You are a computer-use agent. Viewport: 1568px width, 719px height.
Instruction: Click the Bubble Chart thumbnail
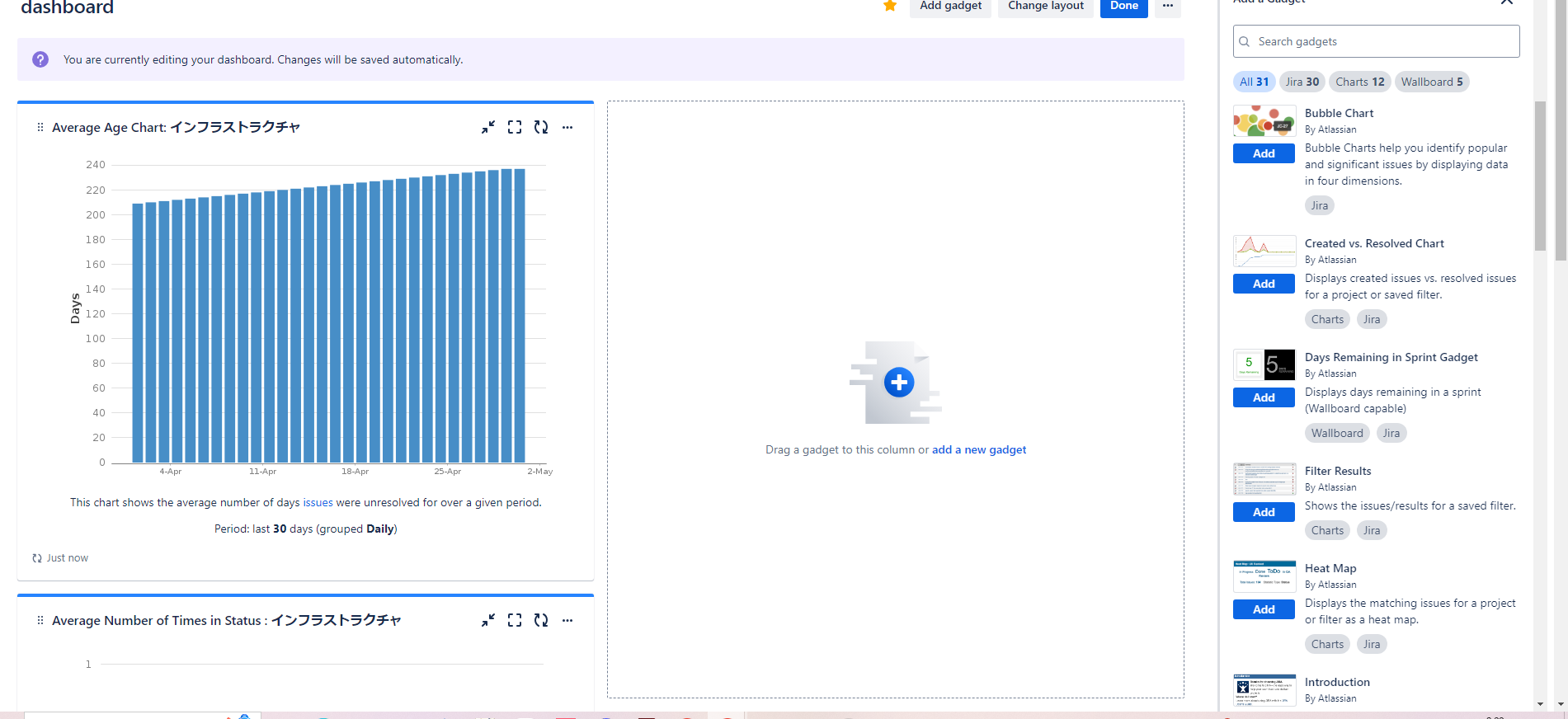point(1264,121)
